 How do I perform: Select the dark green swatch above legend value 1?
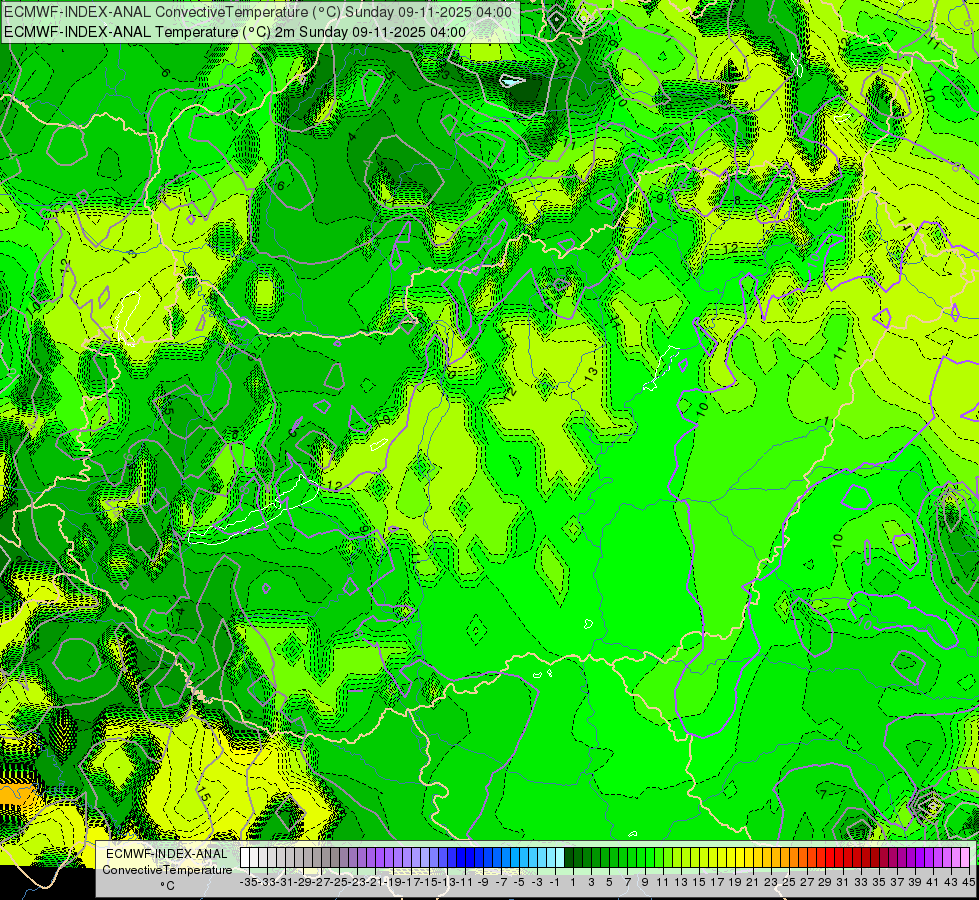[569, 857]
